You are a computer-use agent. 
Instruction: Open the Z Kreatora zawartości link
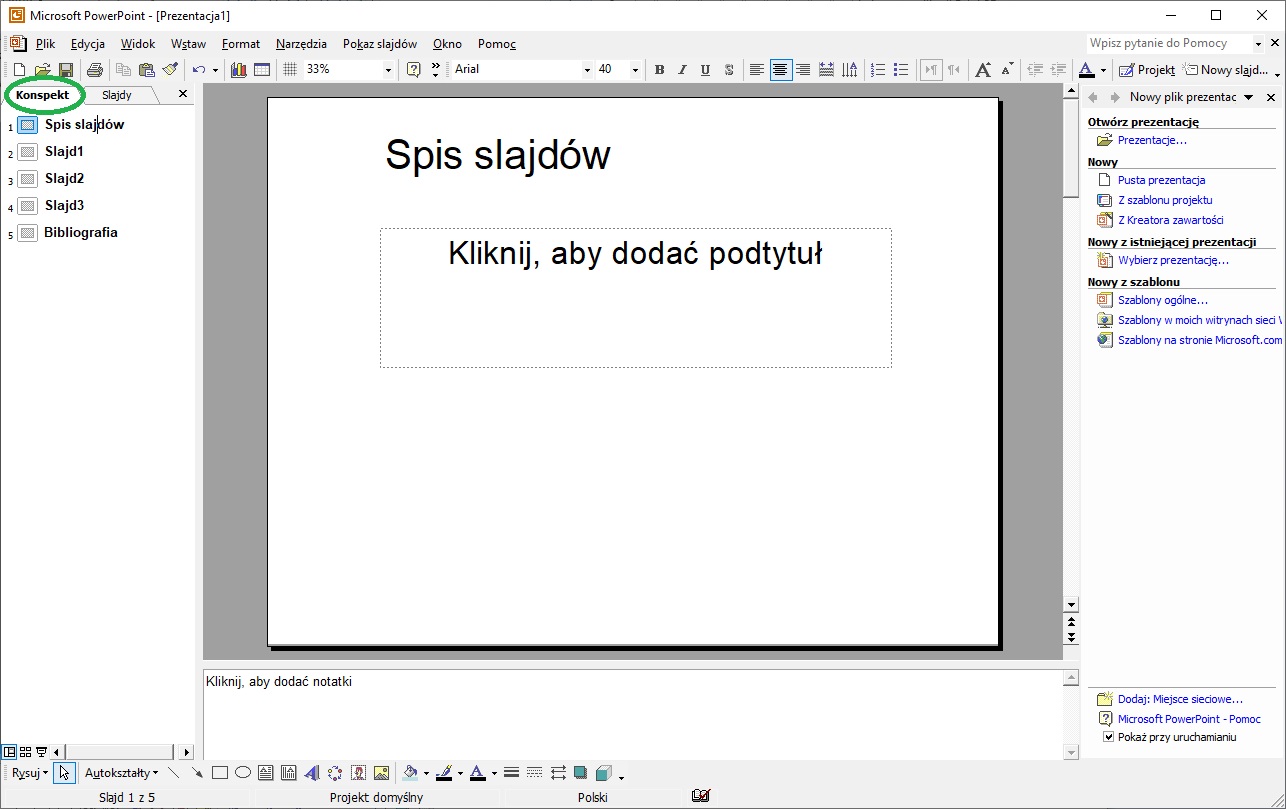point(1170,220)
